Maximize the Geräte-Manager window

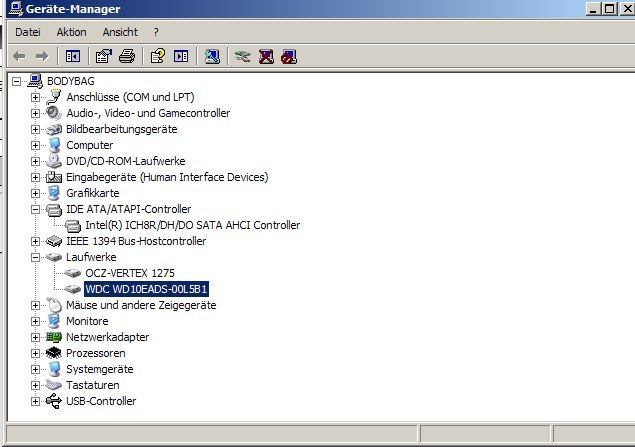pos(609,9)
